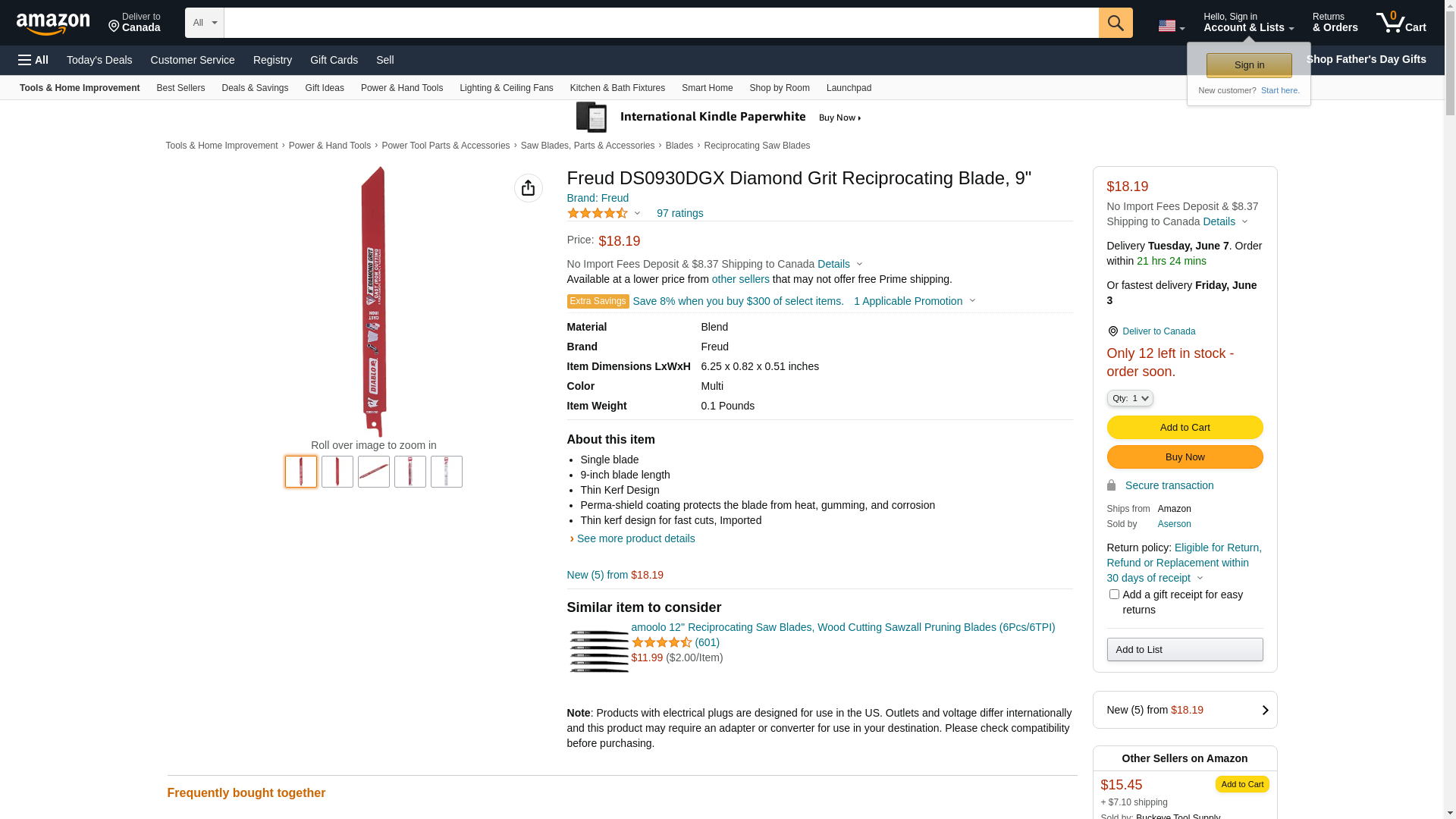Click the star rating icons
This screenshot has height=819, width=1456.
(598, 214)
